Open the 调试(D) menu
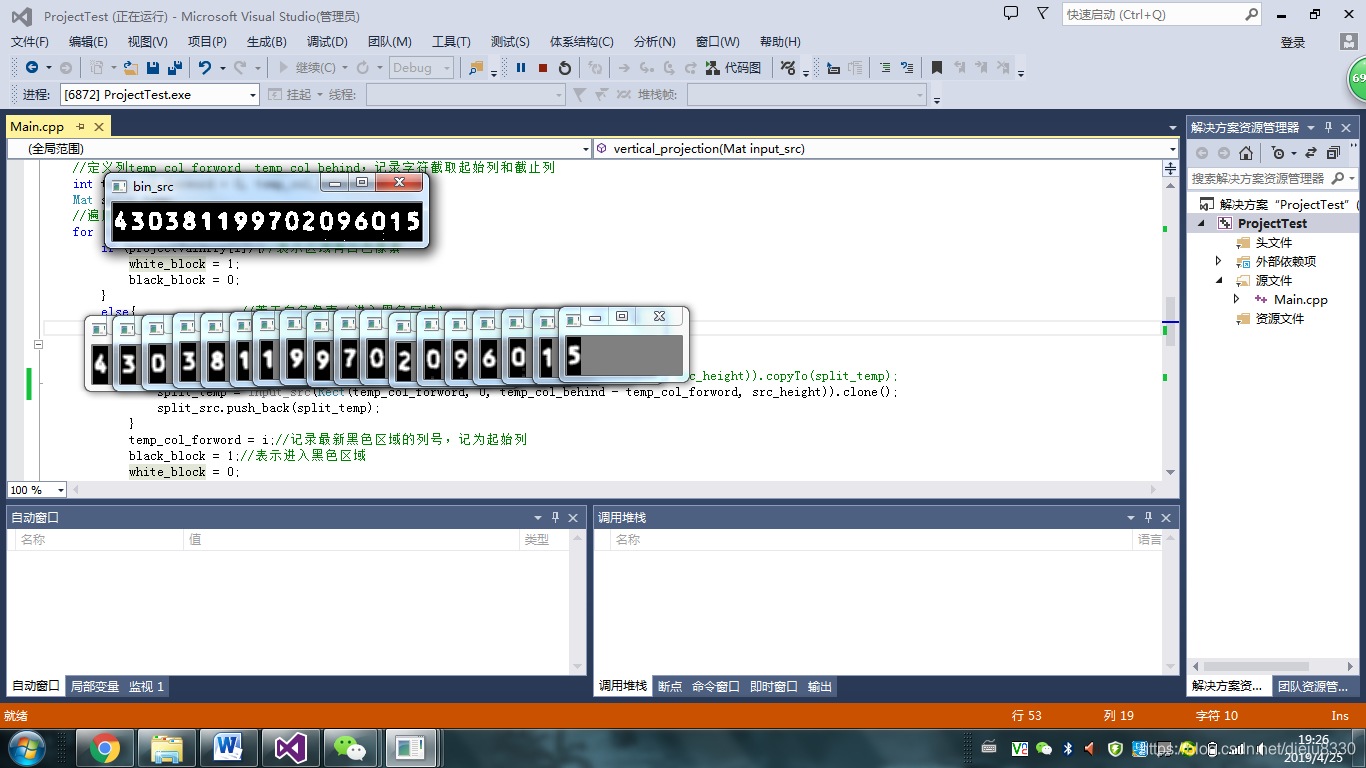This screenshot has height=768, width=1366. (x=327, y=42)
